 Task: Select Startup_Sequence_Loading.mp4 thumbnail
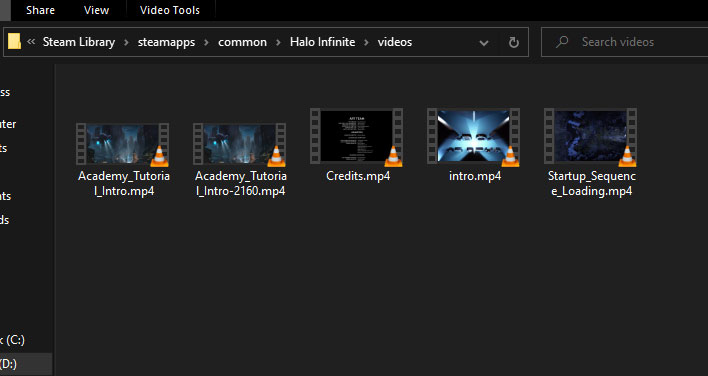(x=590, y=136)
